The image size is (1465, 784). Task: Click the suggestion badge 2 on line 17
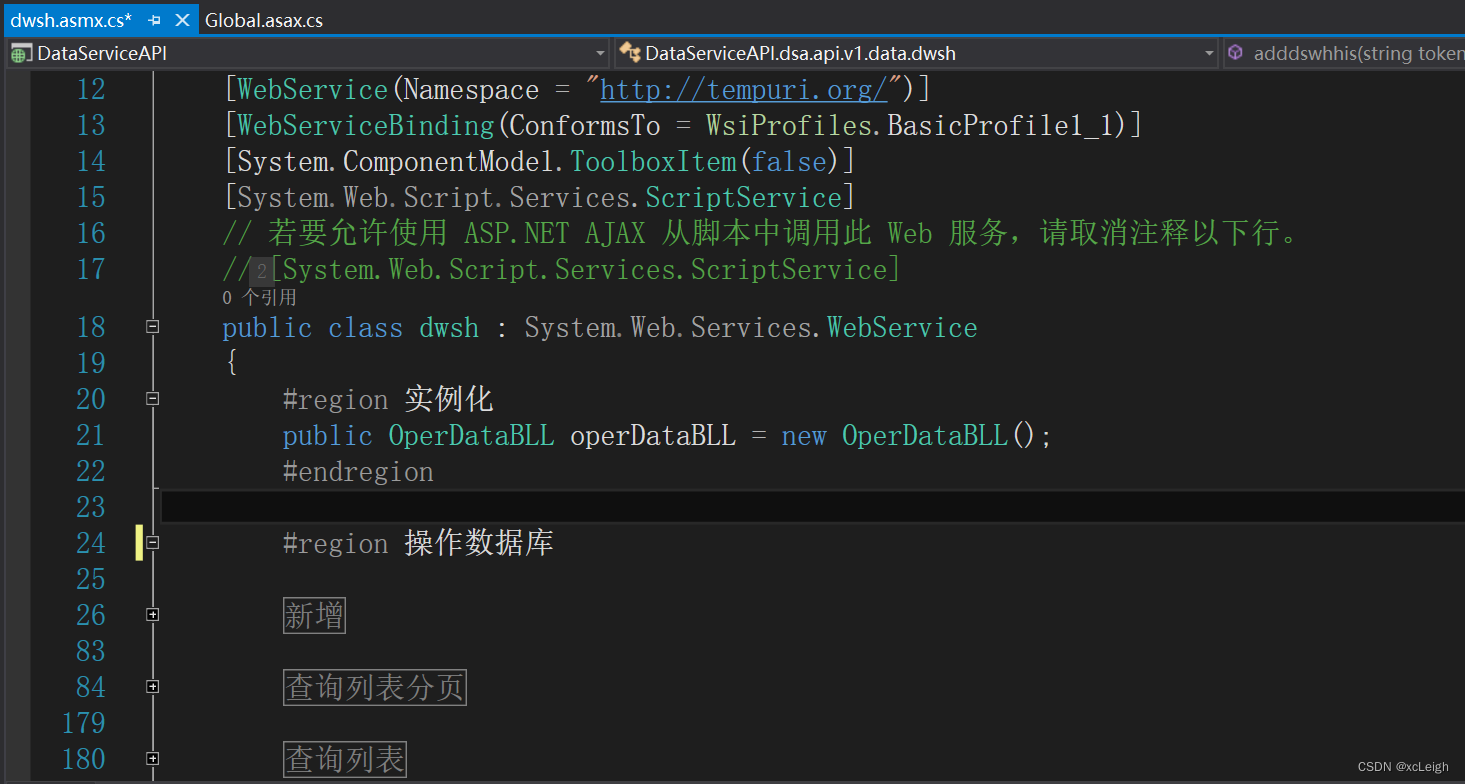pyautogui.click(x=260, y=271)
